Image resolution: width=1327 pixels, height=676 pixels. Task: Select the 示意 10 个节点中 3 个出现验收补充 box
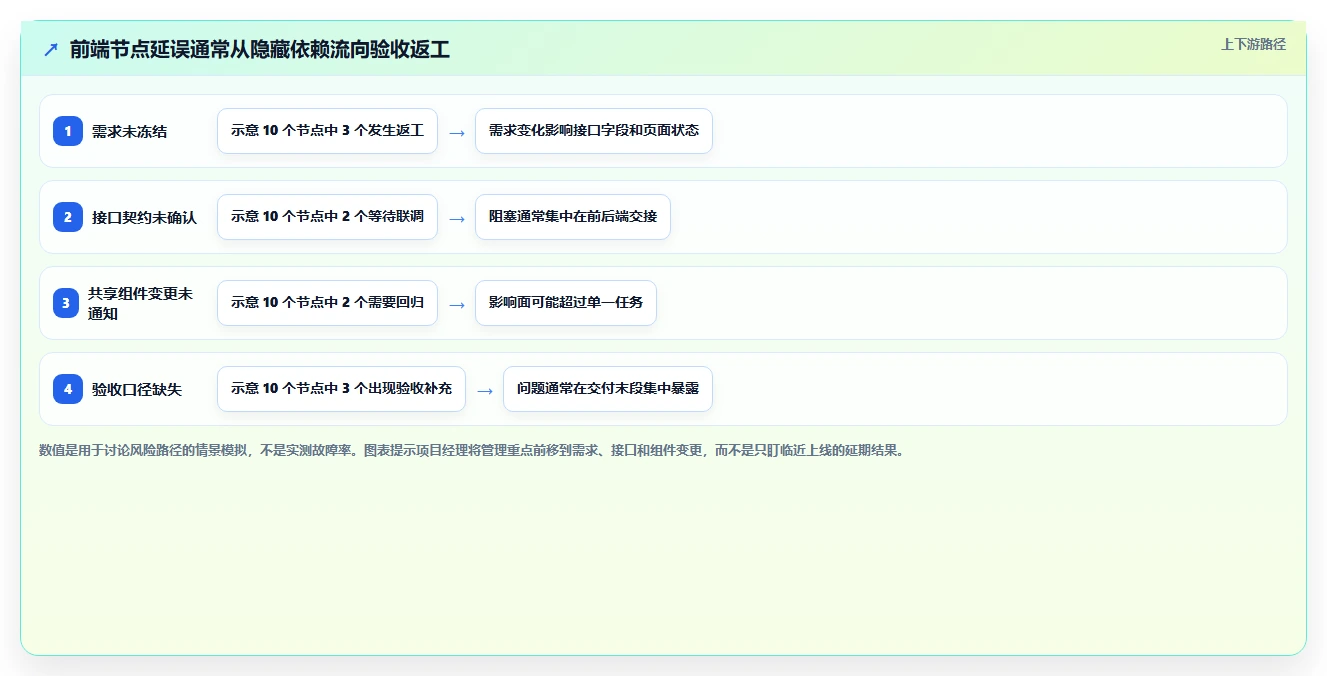[341, 389]
